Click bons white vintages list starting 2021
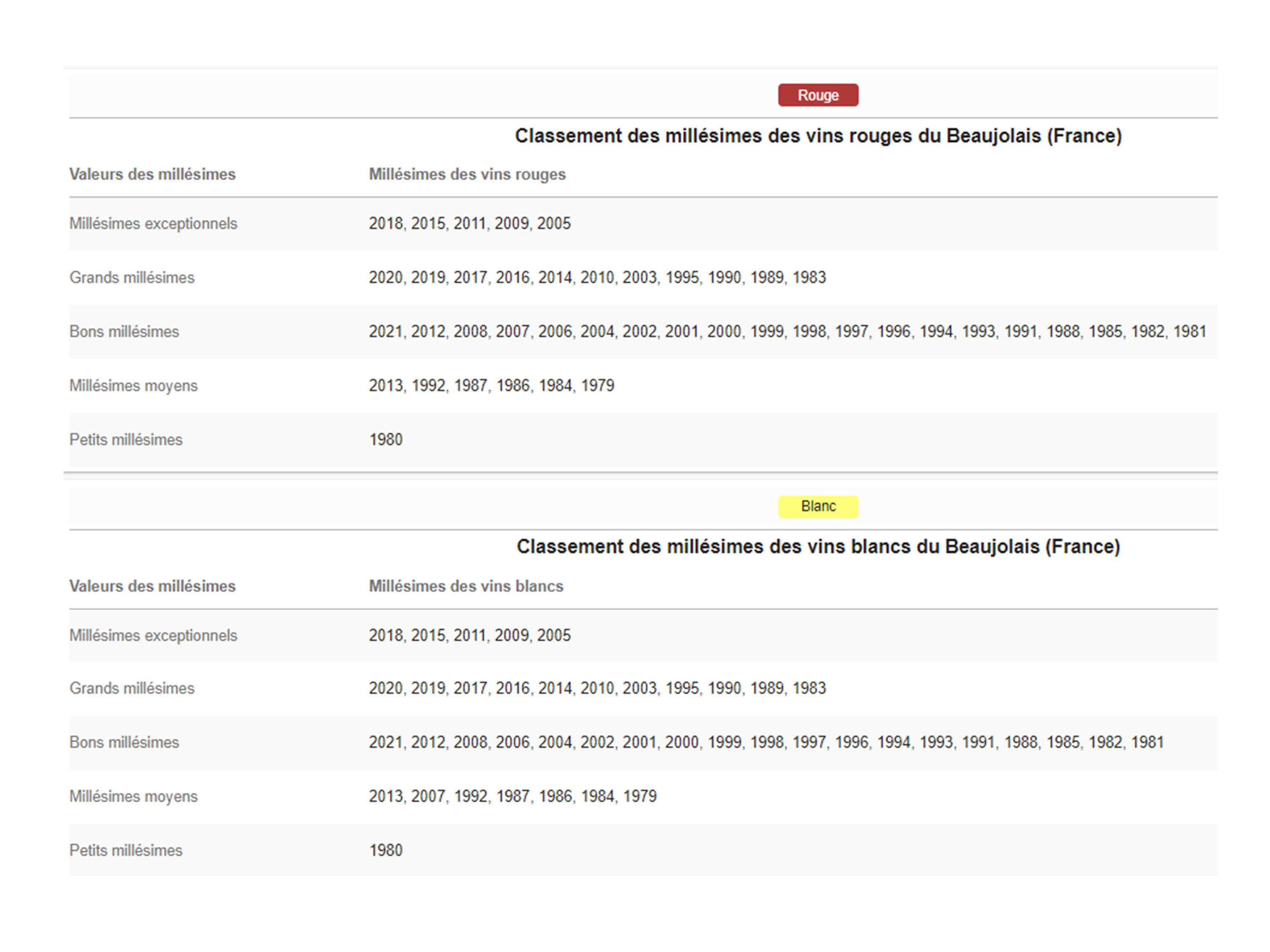The image size is (1270, 952). click(x=766, y=743)
